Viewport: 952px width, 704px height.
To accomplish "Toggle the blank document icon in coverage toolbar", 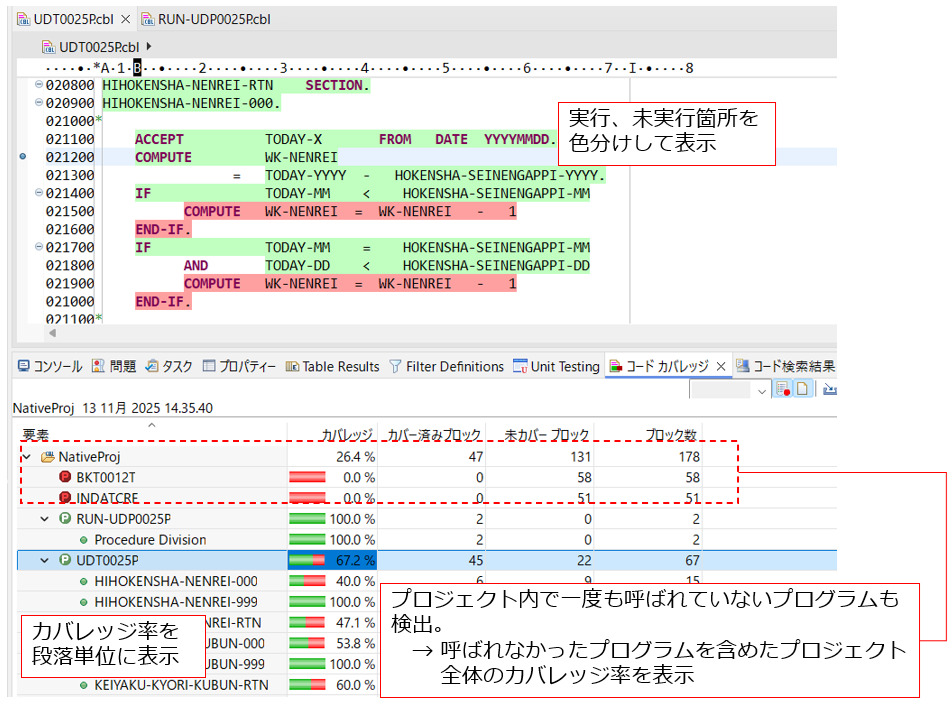I will pos(803,388).
